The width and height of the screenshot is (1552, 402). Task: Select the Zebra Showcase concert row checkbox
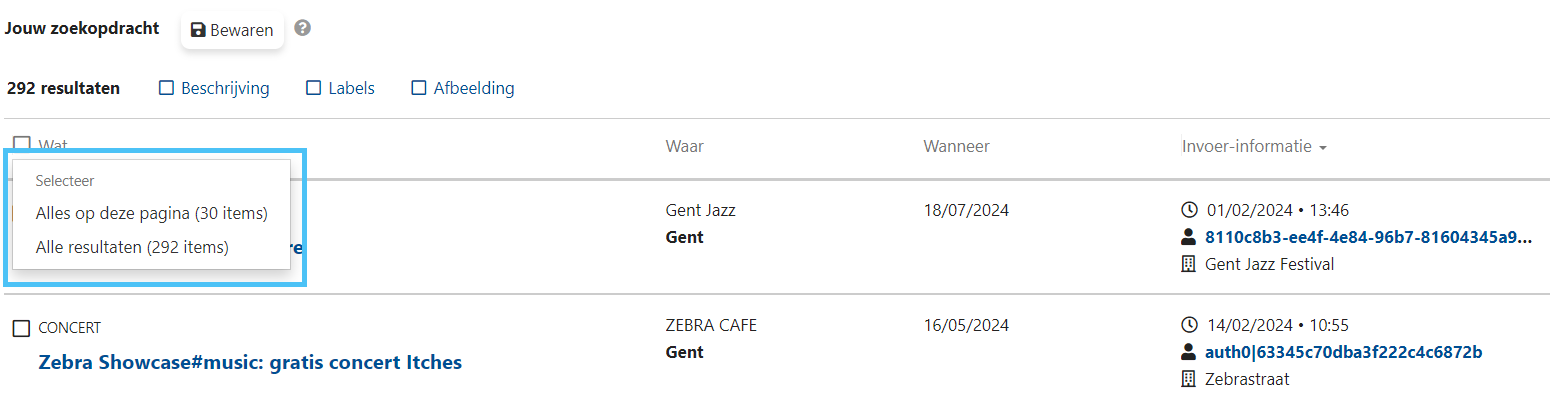[x=21, y=328]
